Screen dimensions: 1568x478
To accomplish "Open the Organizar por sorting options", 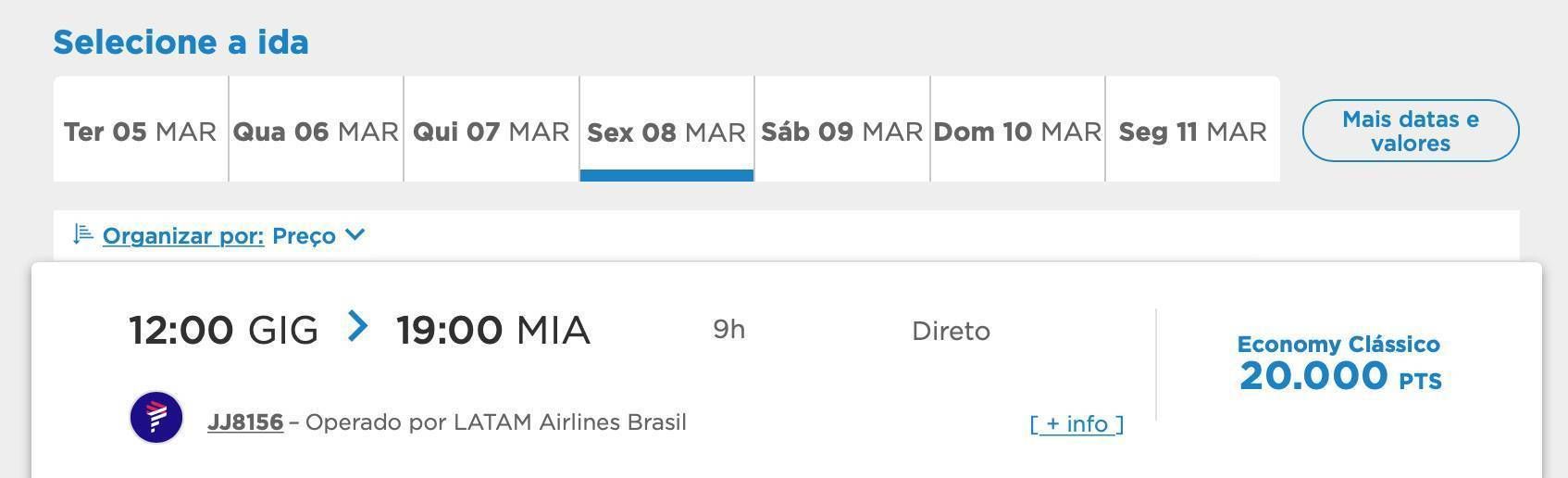I will click(183, 236).
